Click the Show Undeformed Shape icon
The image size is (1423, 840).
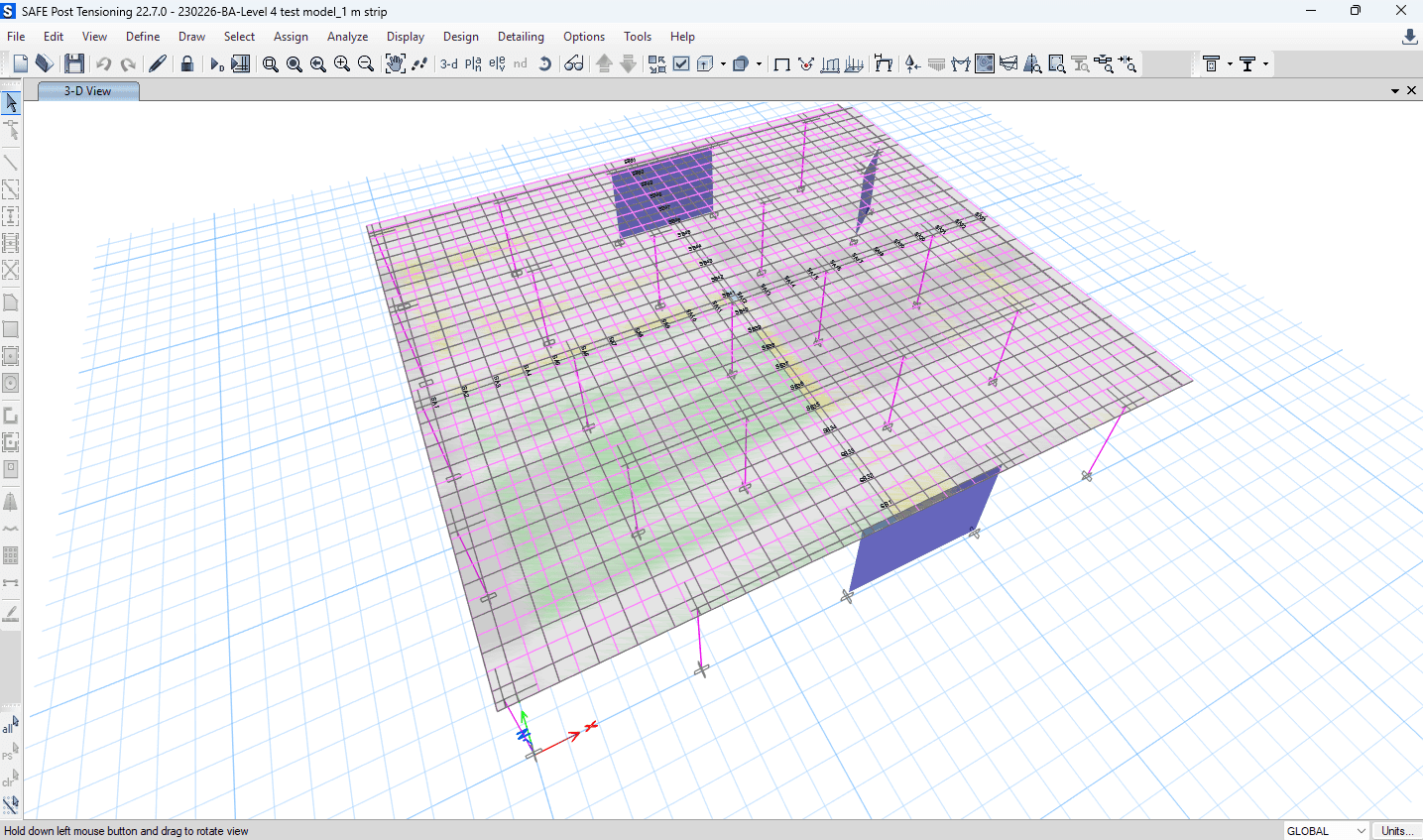[781, 63]
